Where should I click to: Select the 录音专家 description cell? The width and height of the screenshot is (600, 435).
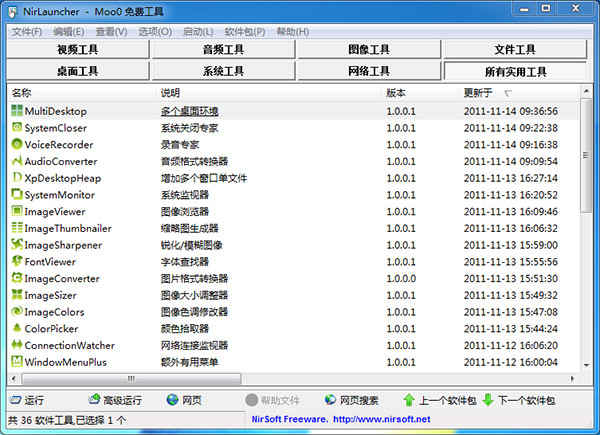coord(180,145)
